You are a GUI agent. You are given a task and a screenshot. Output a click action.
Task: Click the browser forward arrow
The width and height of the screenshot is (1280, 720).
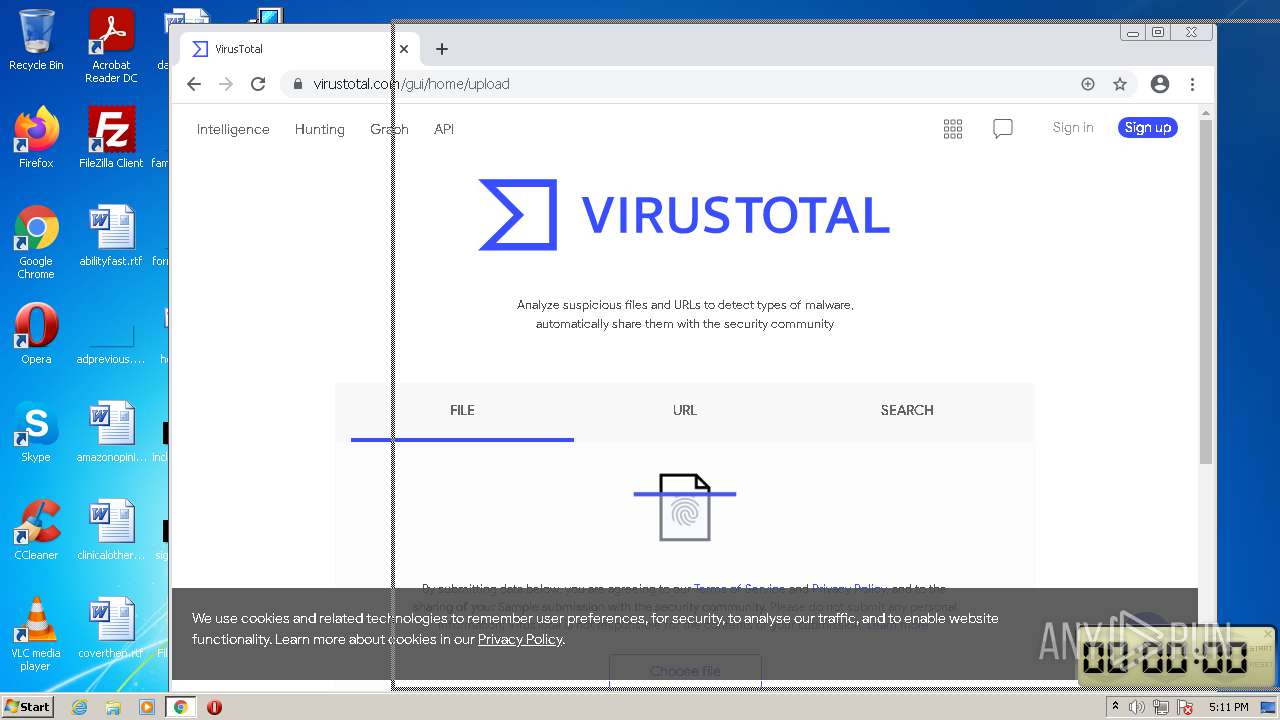click(226, 84)
